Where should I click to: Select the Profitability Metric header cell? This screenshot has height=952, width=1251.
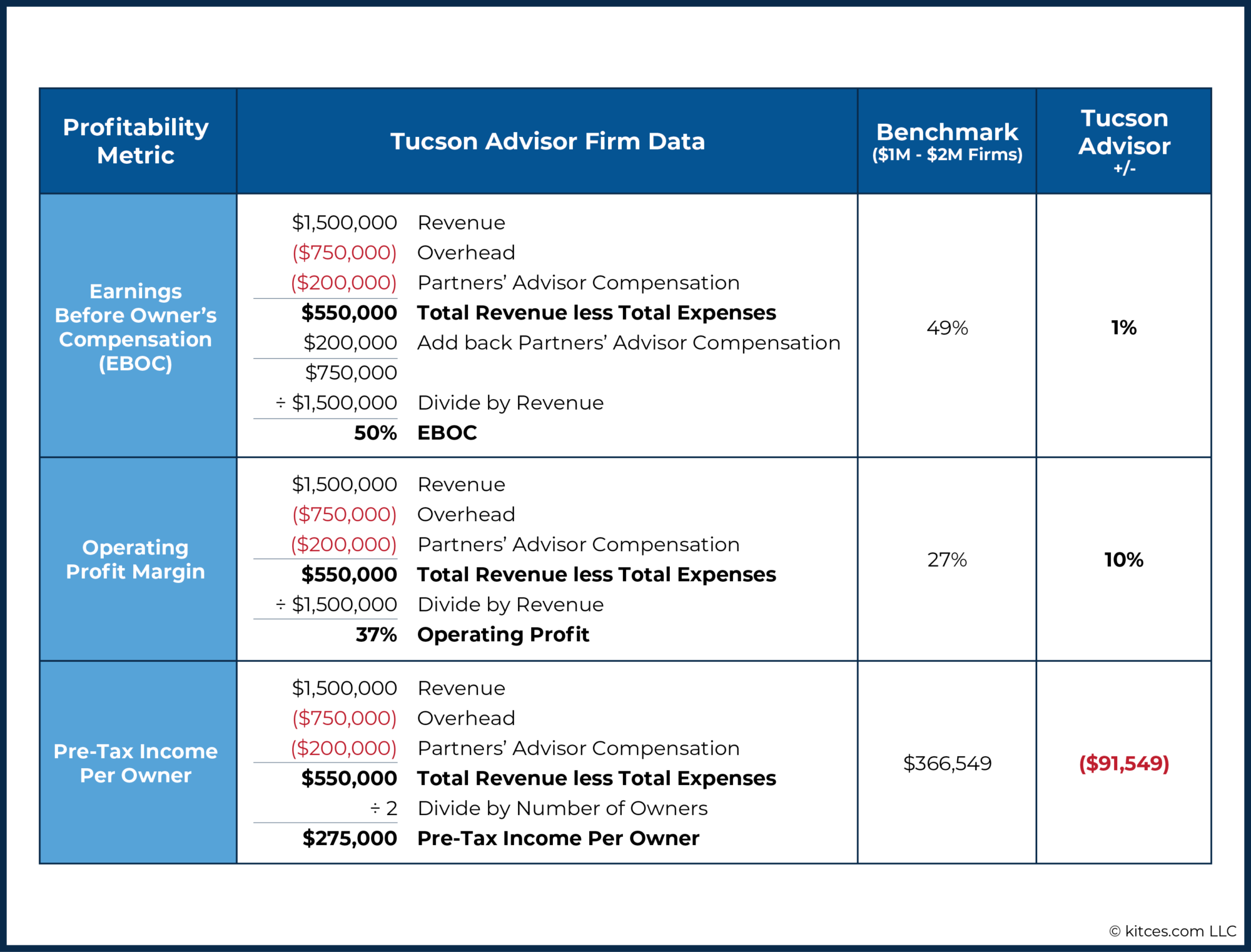(136, 141)
